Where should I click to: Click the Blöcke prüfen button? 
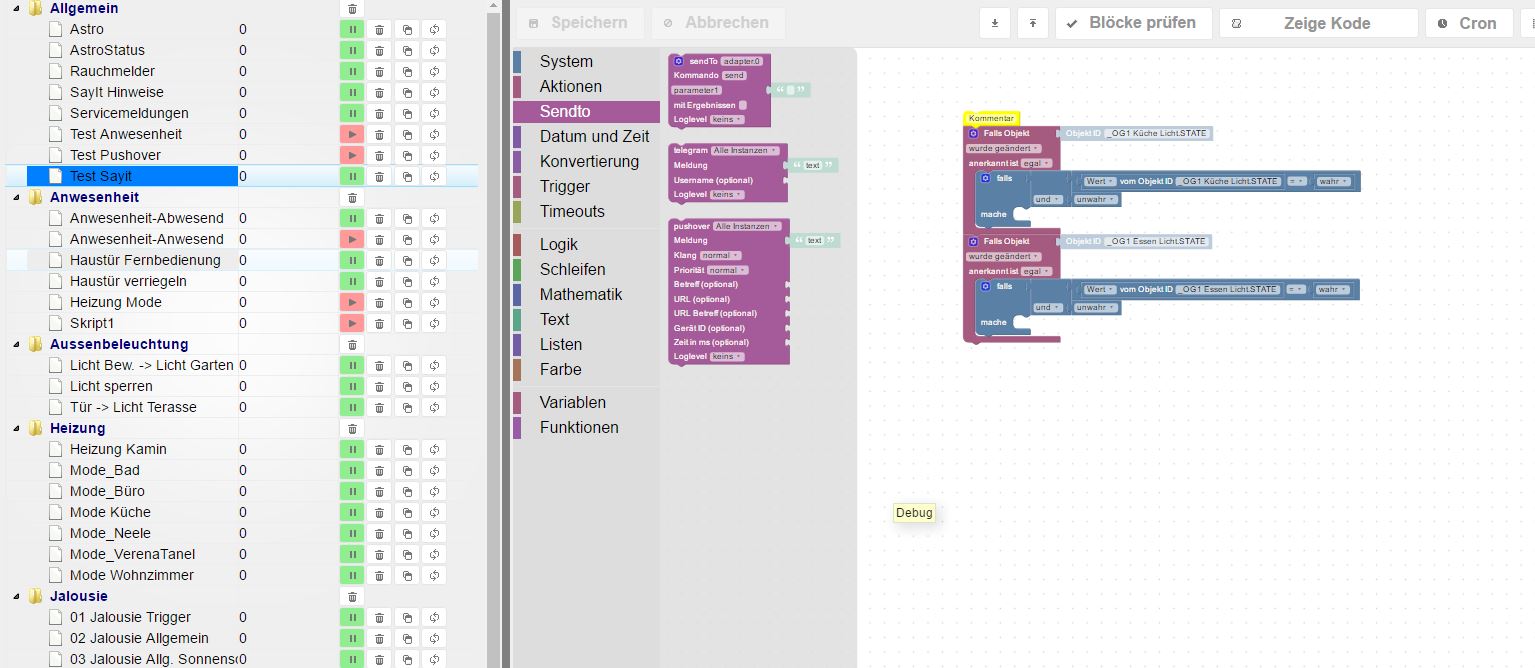point(1133,23)
